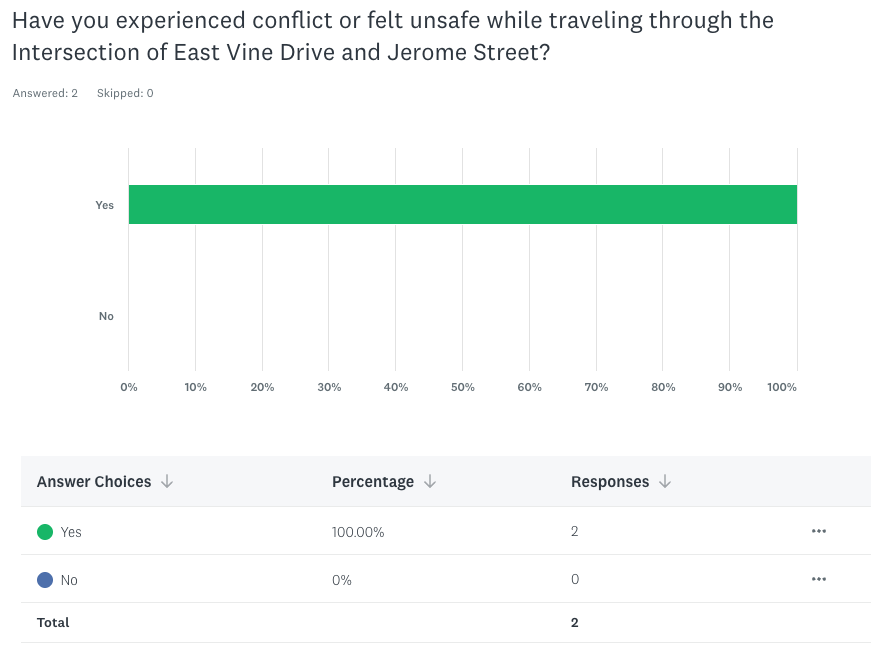Click the 100.00% percentage cell
The image size is (892, 665).
tap(358, 532)
